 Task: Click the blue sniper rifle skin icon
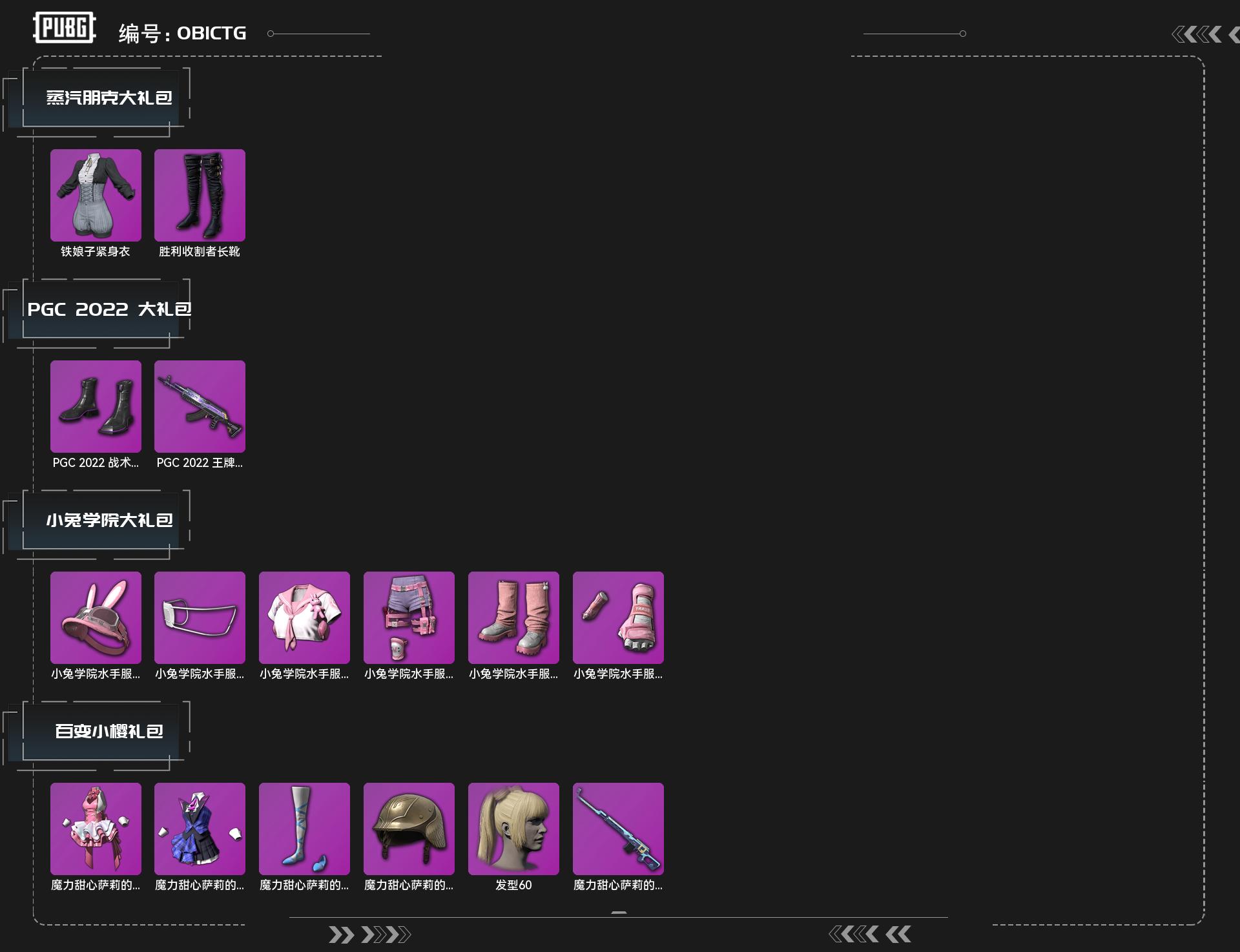click(x=618, y=829)
